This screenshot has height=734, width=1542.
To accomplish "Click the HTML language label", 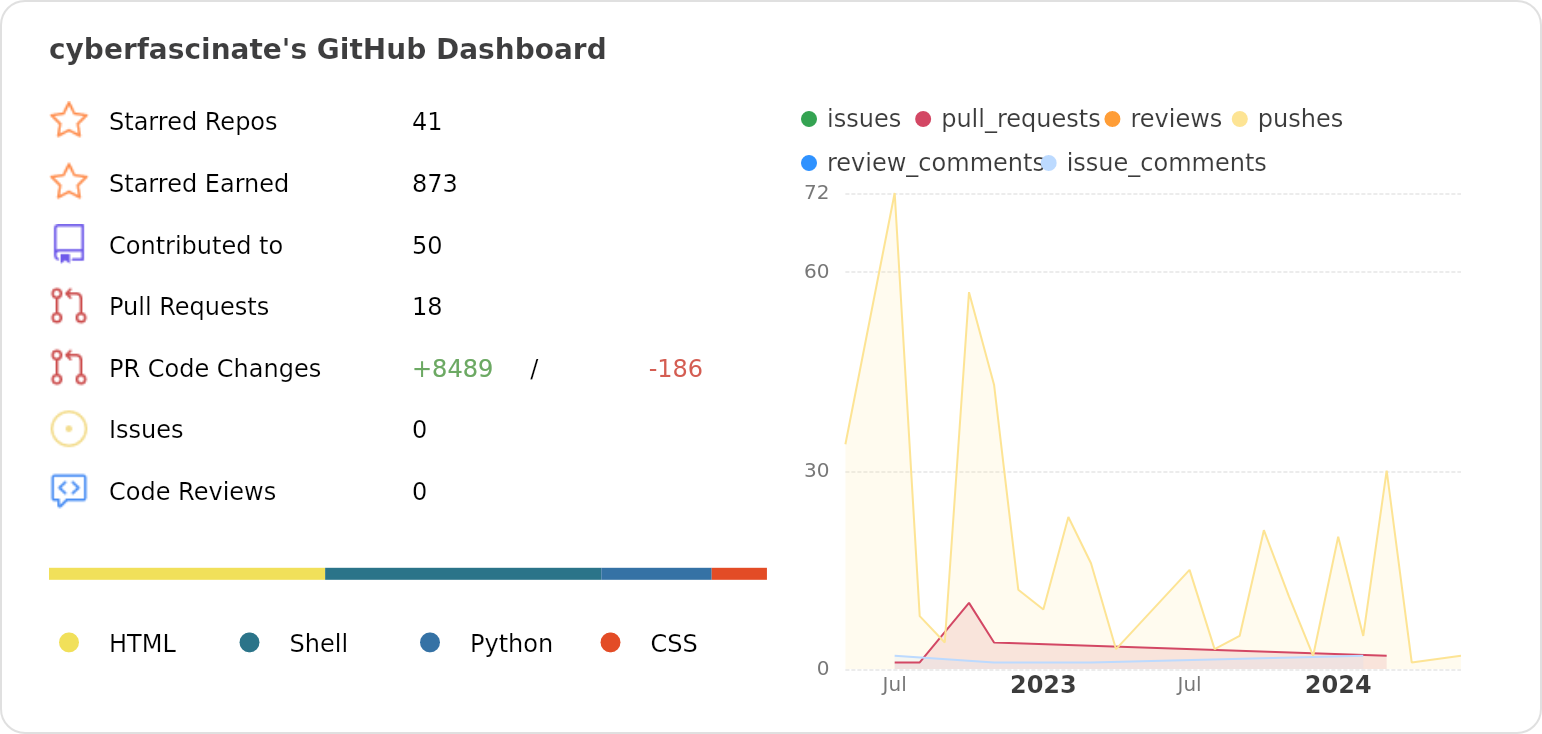I will [x=142, y=644].
